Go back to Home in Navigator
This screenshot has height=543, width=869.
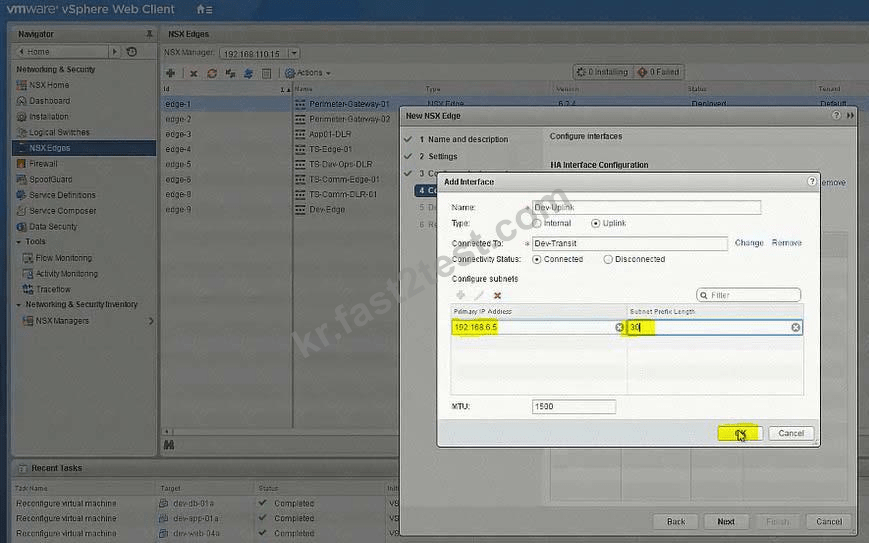pyautogui.click(x=61, y=52)
